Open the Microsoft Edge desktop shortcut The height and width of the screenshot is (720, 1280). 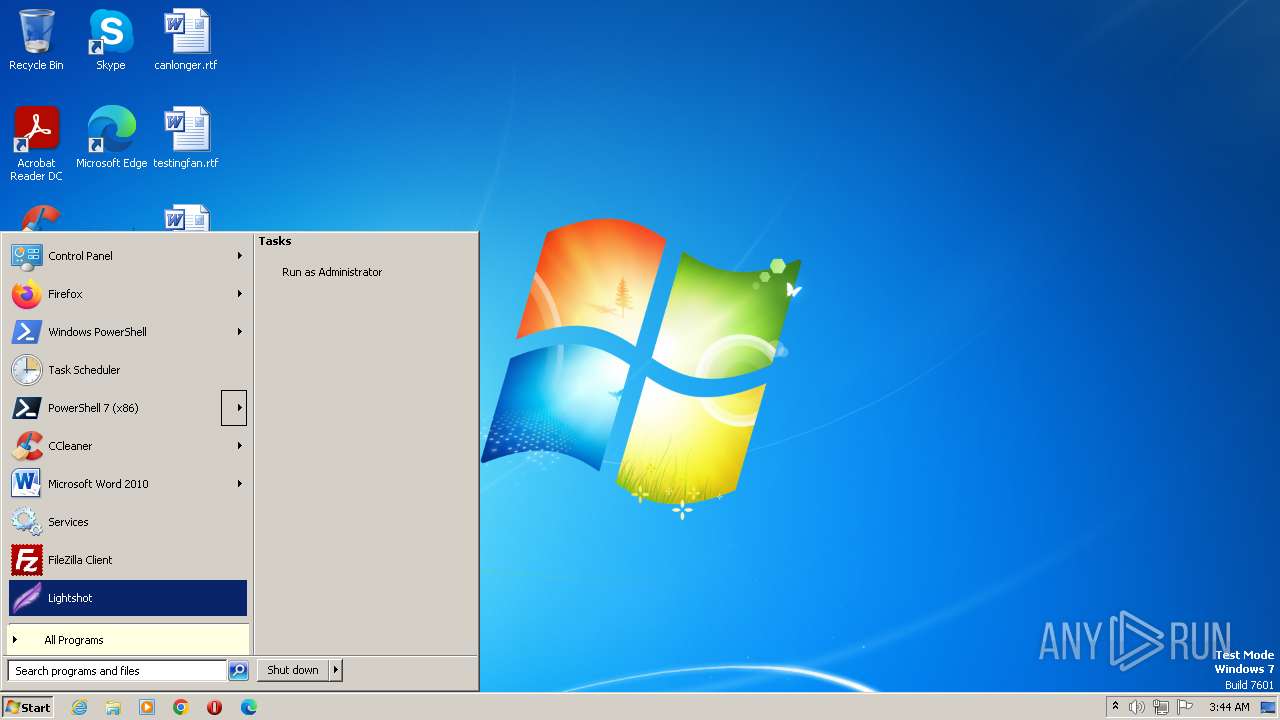pyautogui.click(x=111, y=138)
